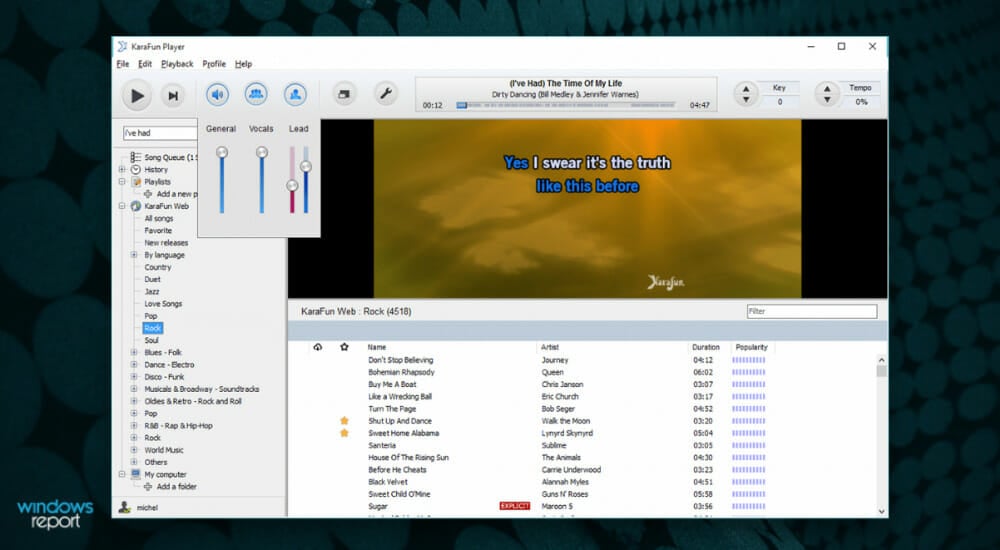
Task: Select All songs in the tree
Action: pyautogui.click(x=159, y=218)
